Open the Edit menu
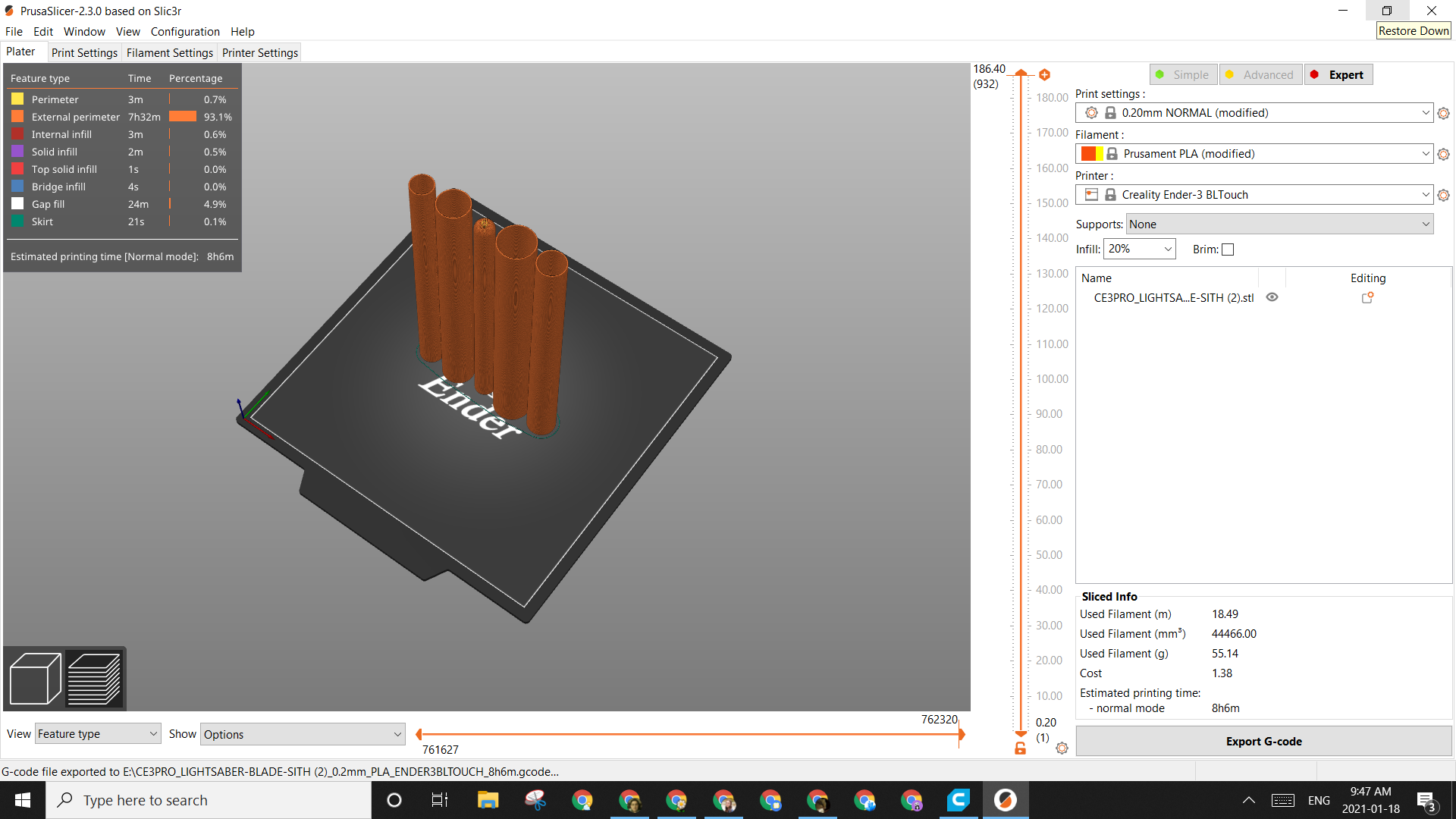The width and height of the screenshot is (1456, 819). 43,31
